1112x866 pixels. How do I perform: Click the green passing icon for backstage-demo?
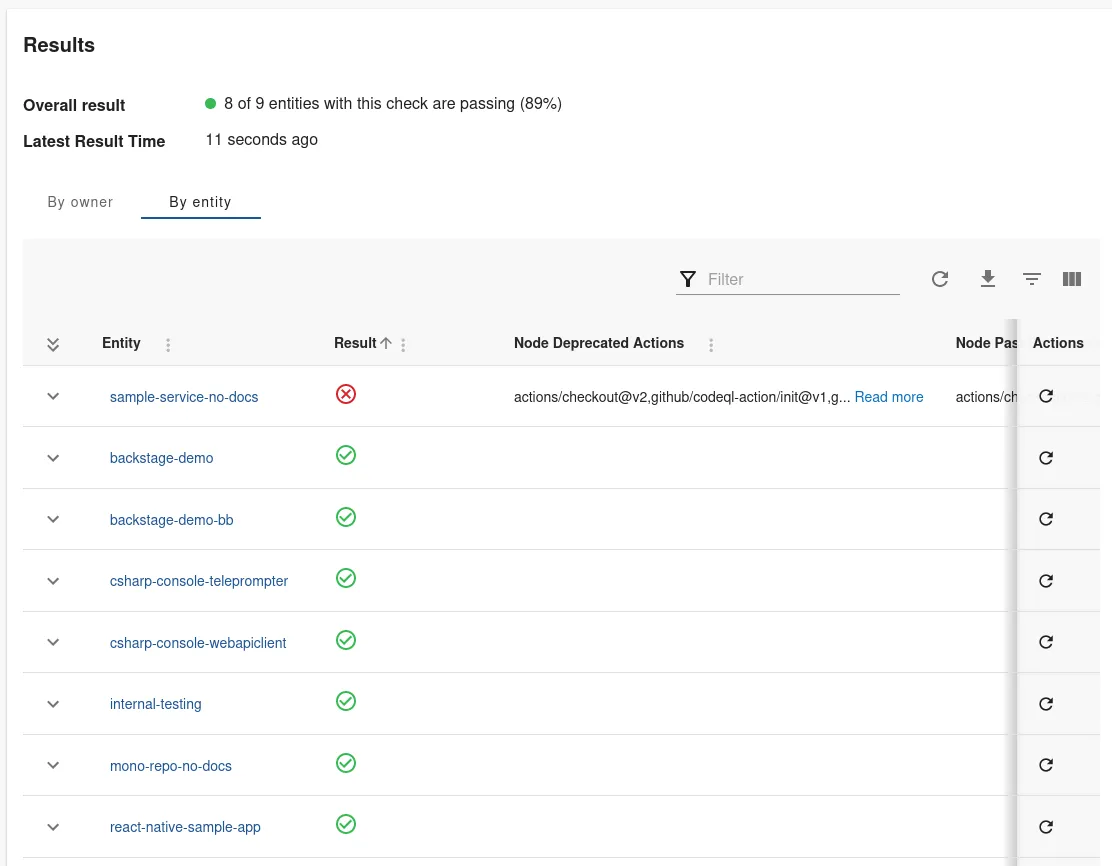point(346,455)
